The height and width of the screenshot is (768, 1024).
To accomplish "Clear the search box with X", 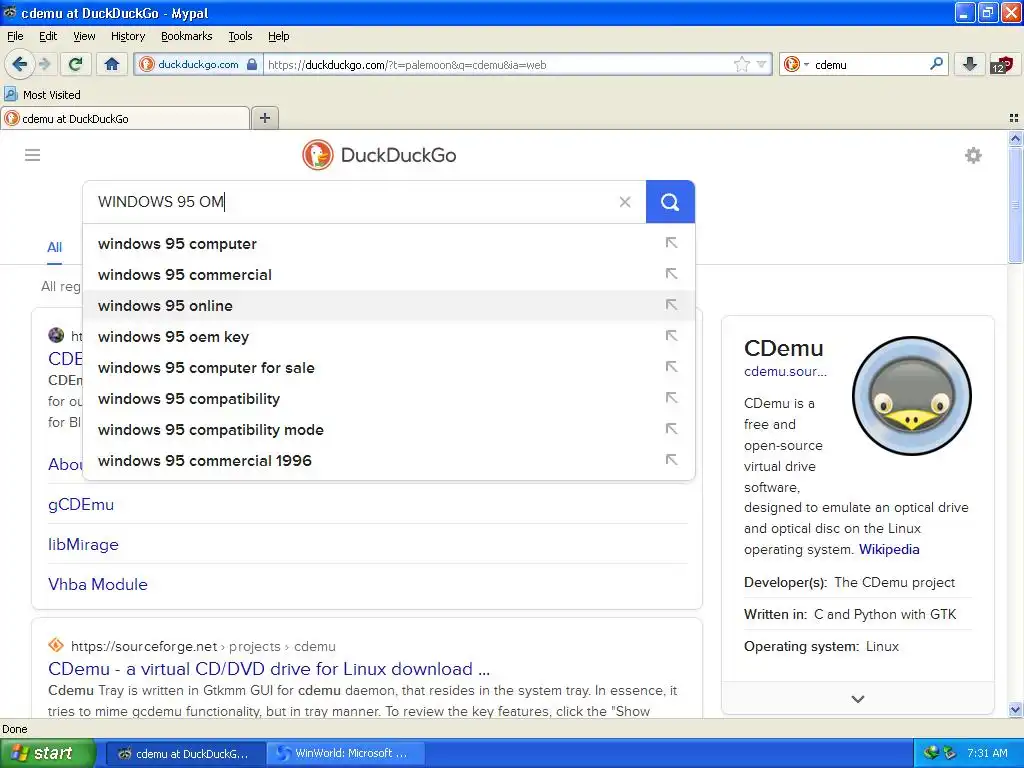I will (625, 202).
